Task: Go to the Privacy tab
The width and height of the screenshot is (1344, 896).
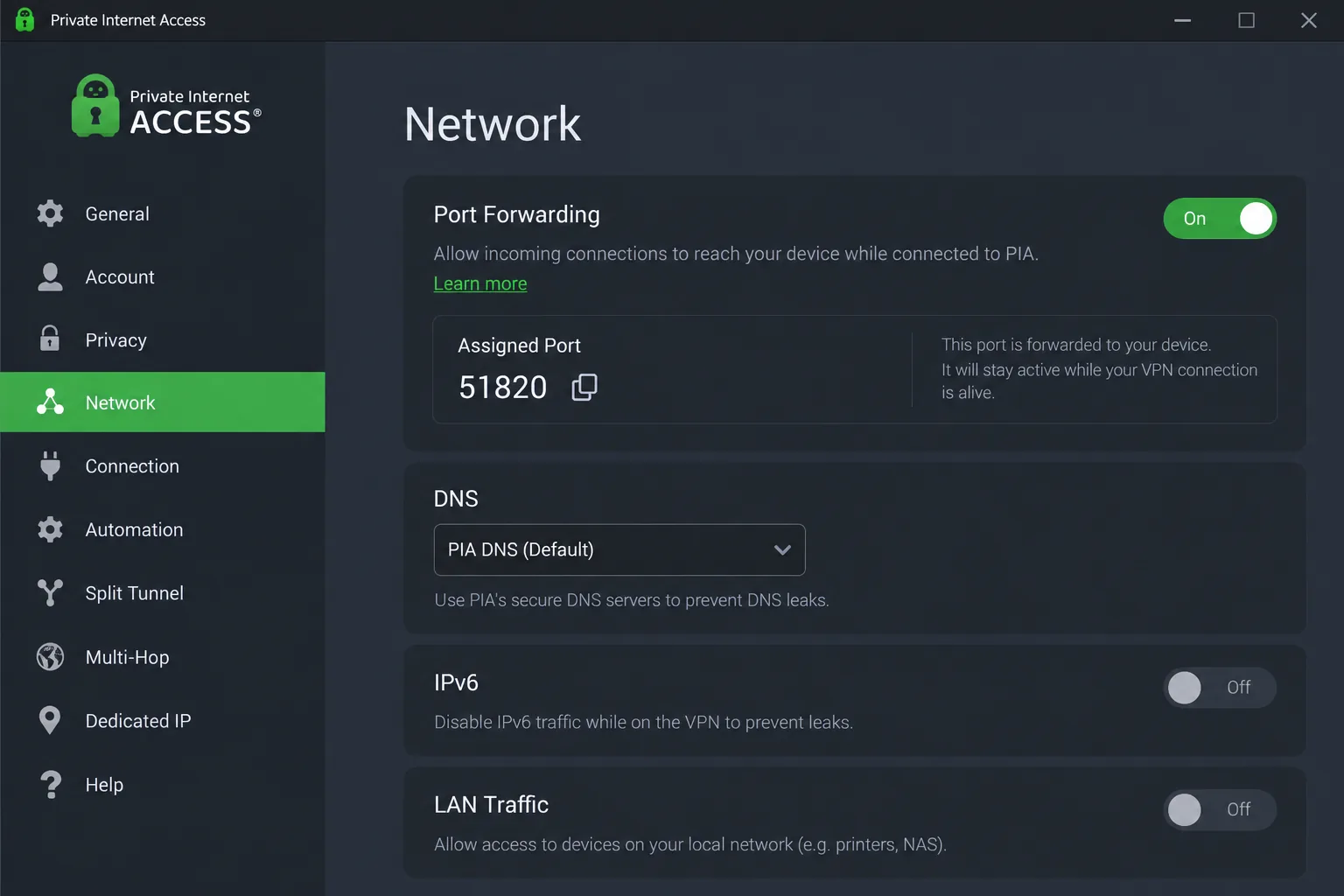Action: (116, 339)
